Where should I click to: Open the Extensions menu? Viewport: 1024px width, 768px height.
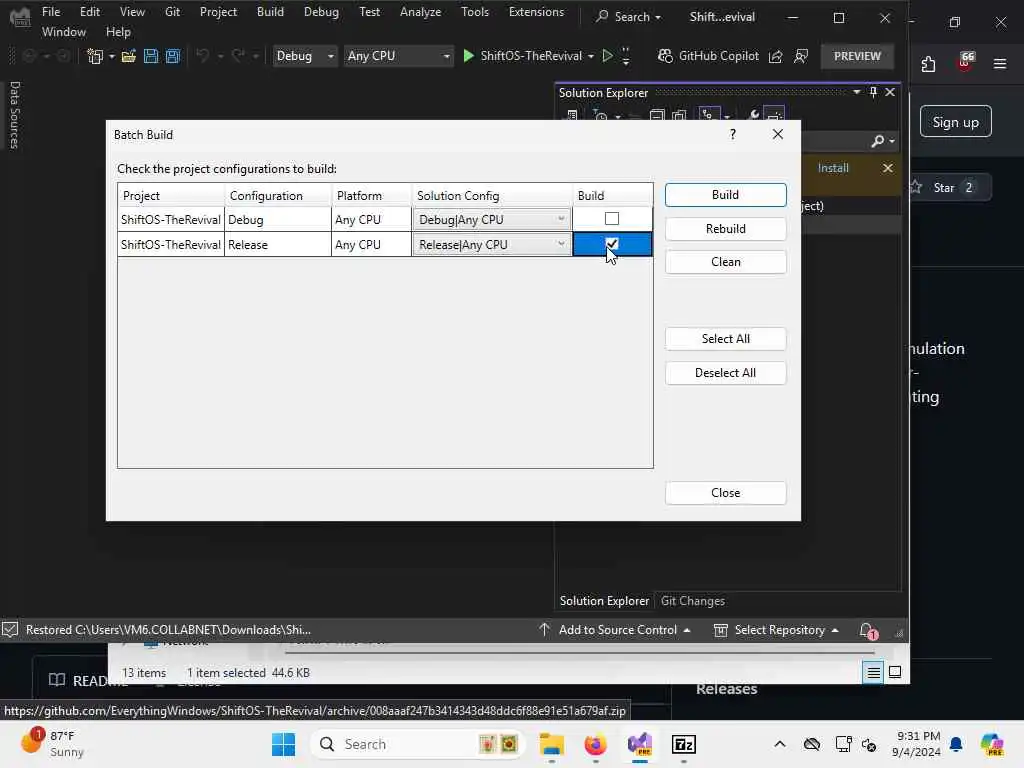coord(536,12)
